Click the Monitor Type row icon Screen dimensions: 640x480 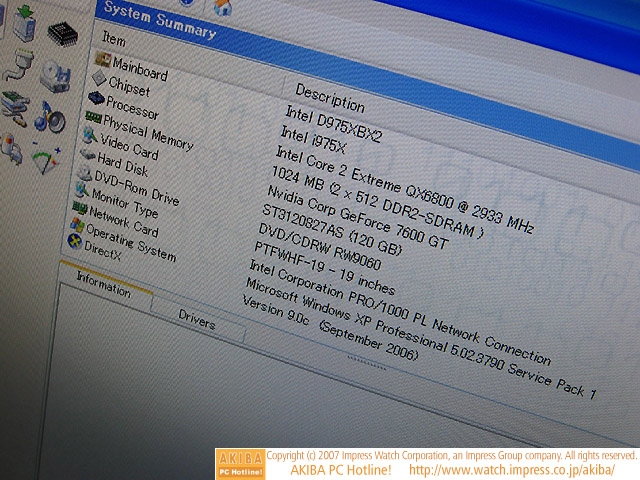[82, 190]
